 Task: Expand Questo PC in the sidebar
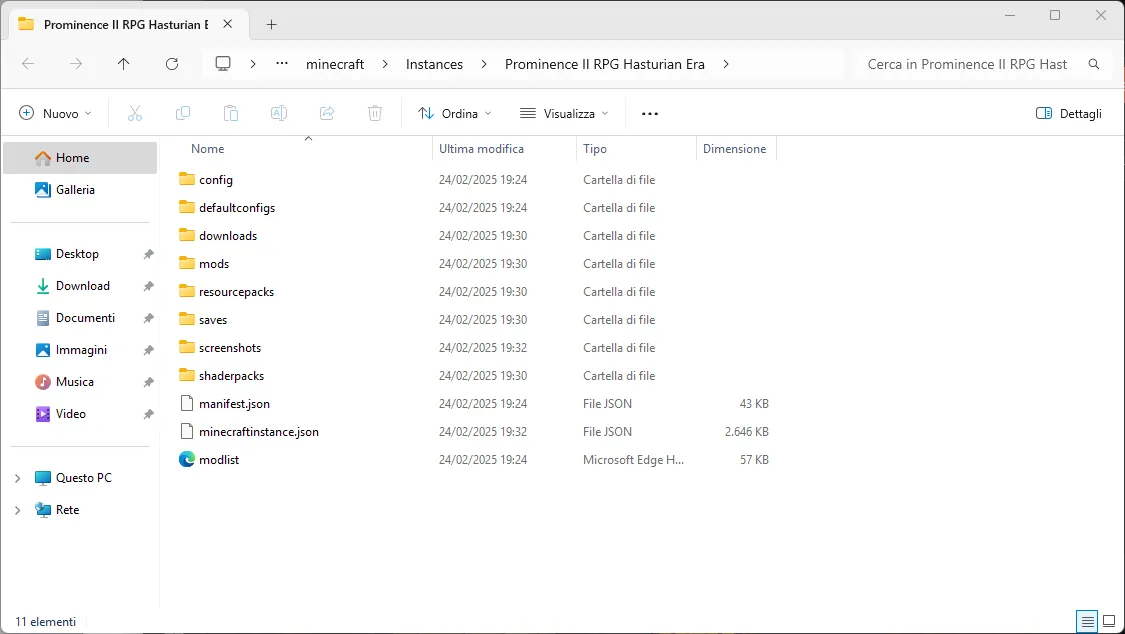tap(18, 477)
